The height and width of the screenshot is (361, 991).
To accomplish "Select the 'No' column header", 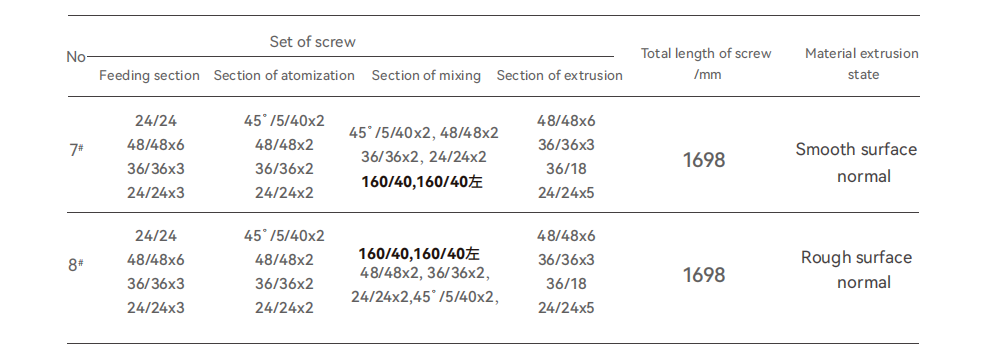I will coord(76,57).
